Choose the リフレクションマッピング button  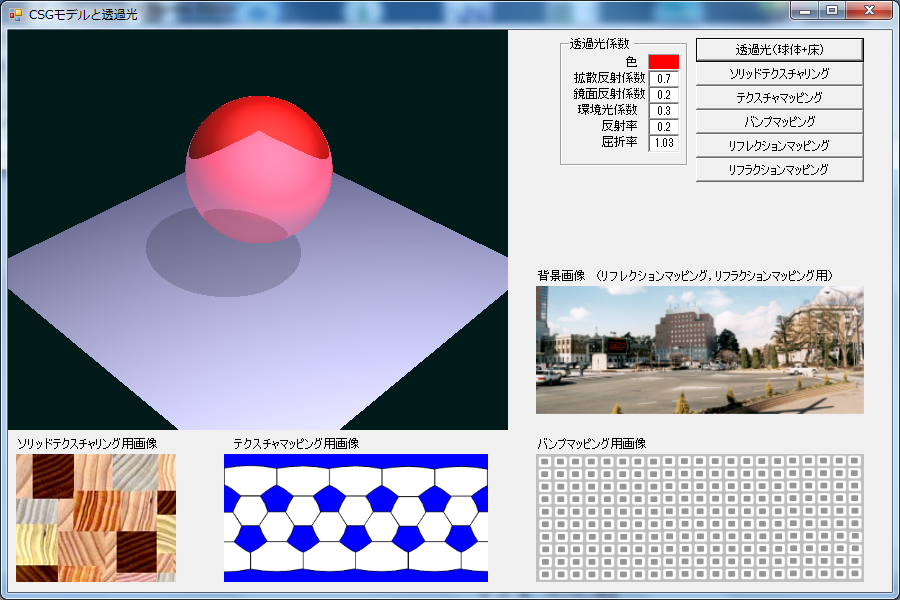779,146
